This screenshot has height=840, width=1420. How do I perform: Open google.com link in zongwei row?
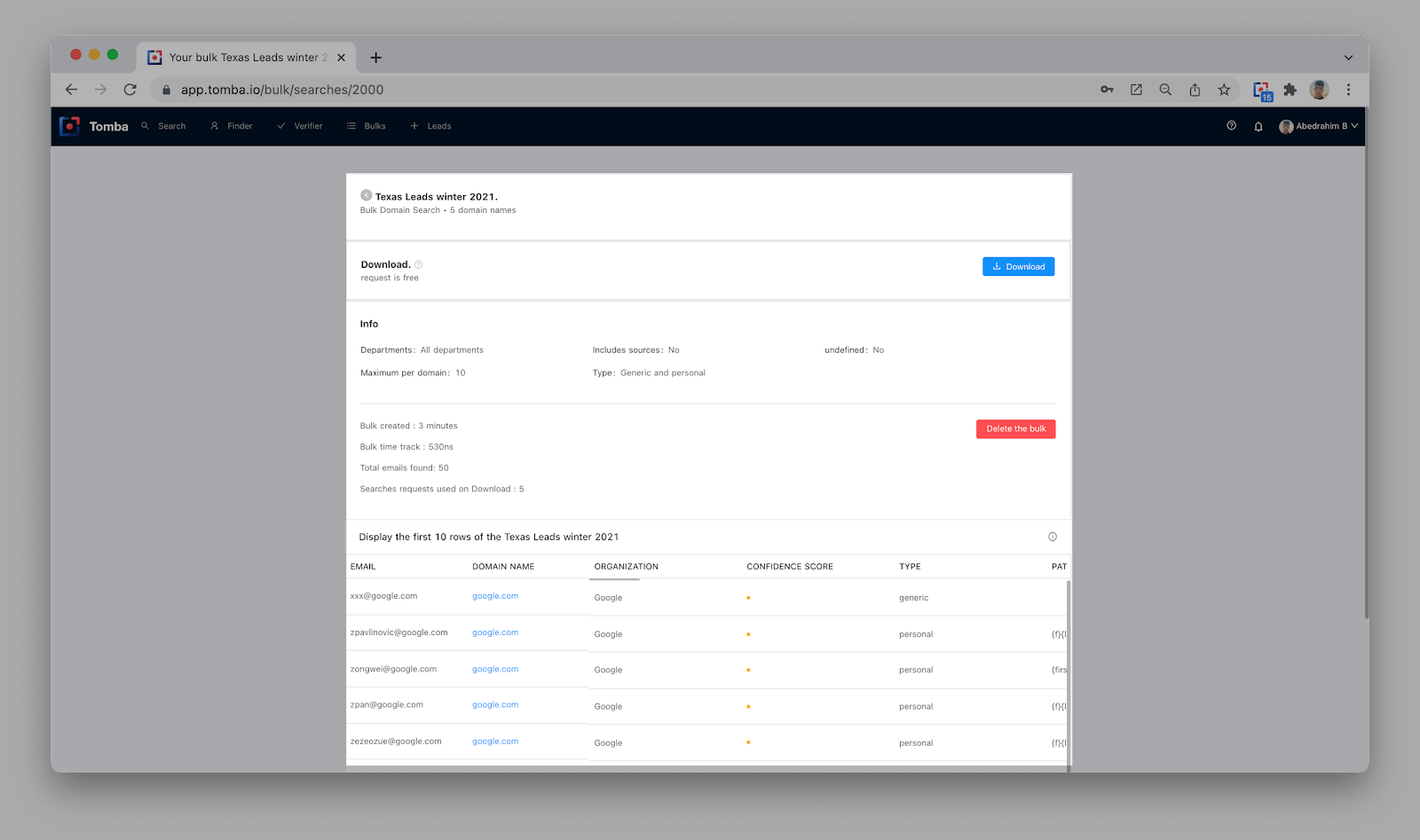495,669
